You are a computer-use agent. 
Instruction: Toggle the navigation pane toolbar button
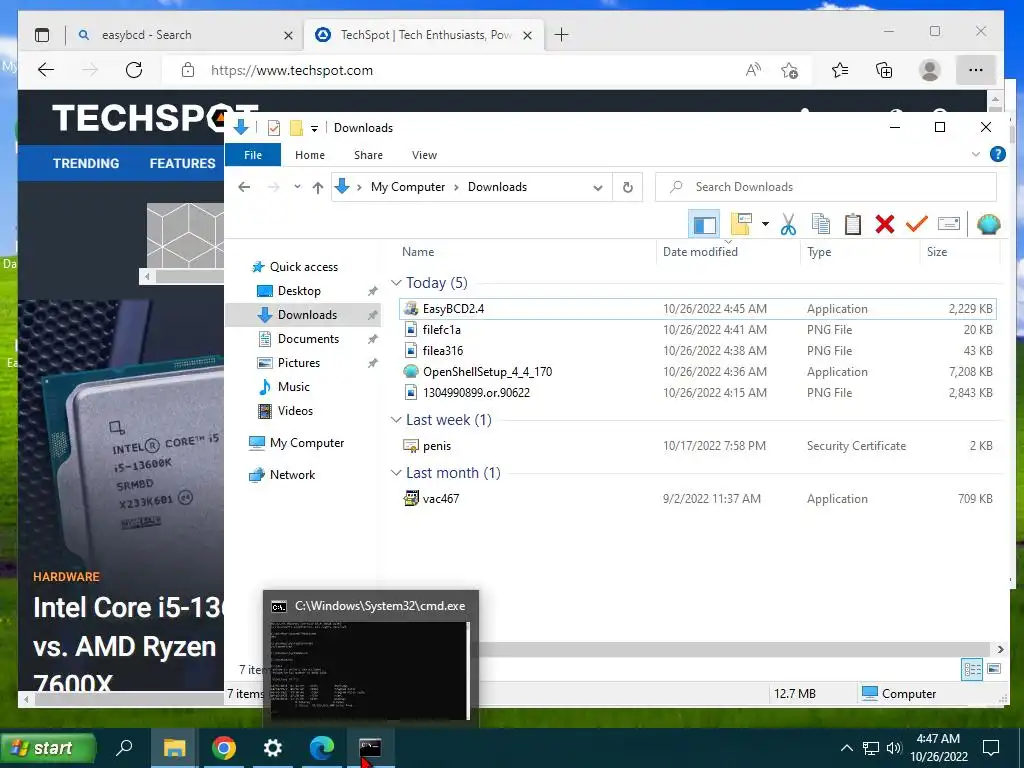click(x=704, y=225)
